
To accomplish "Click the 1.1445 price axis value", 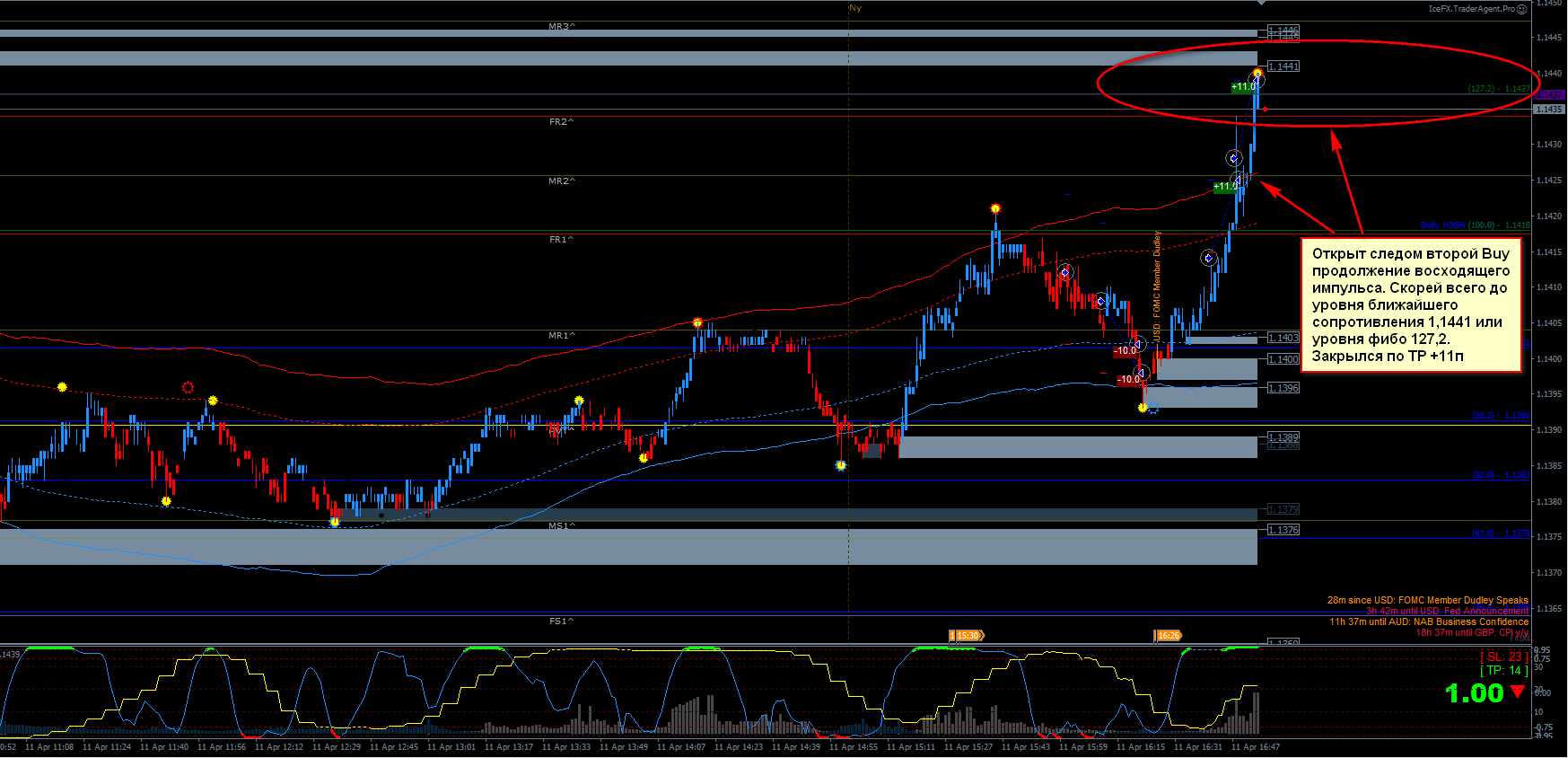I will coord(1549,38).
